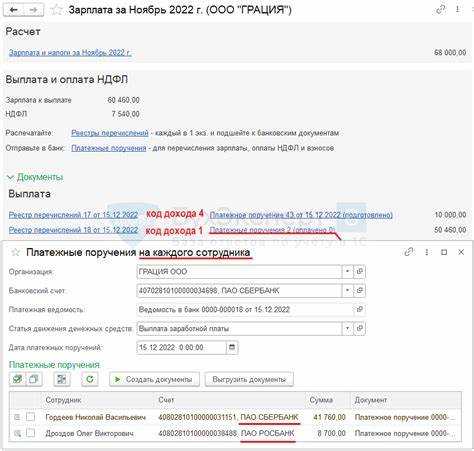Screen dimensions: 474x451
Task: Expand the Организация dropdown list
Action: click(x=347, y=272)
